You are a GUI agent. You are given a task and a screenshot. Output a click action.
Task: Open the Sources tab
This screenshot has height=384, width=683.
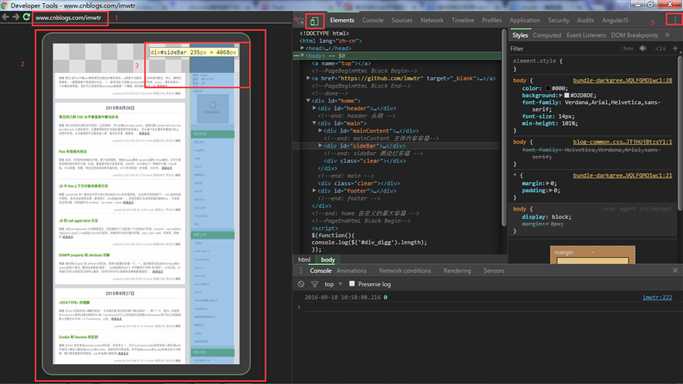[x=402, y=20]
